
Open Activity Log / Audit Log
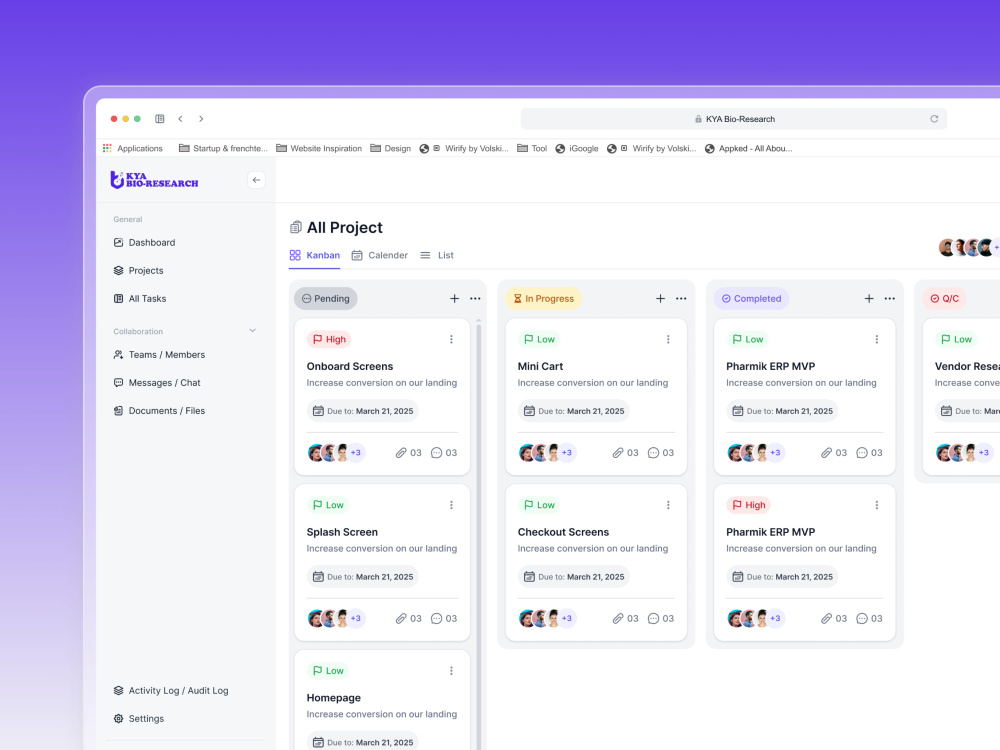click(x=170, y=691)
